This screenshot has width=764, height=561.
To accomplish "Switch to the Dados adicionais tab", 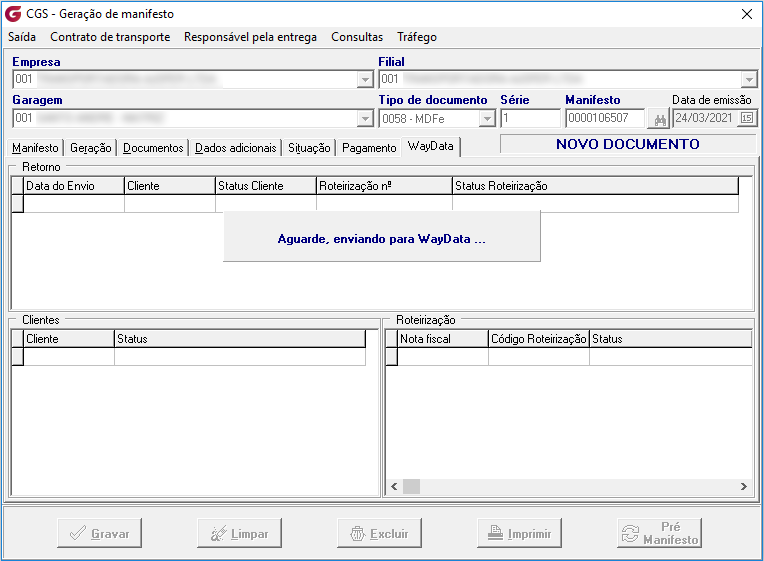I will point(236,148).
